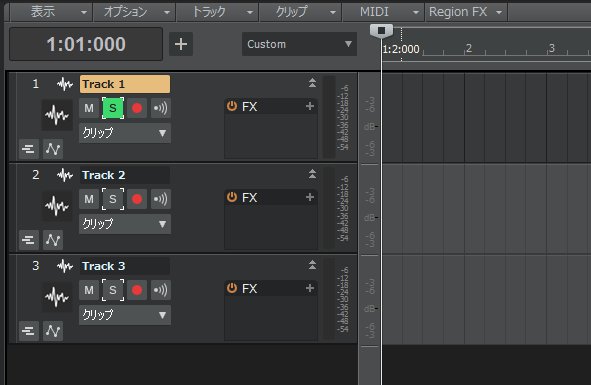
Task: Toggle Track 1 FX rack power
Action: [232, 106]
